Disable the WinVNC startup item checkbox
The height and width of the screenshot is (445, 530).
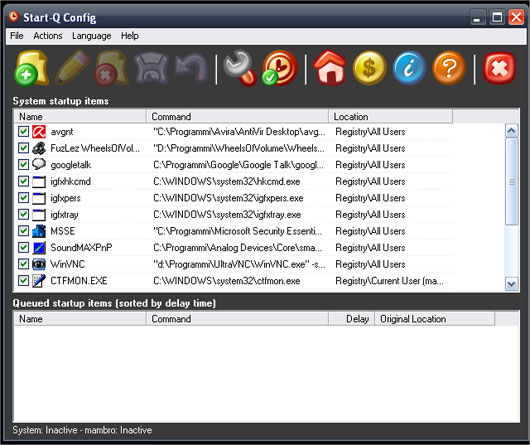(x=23, y=264)
